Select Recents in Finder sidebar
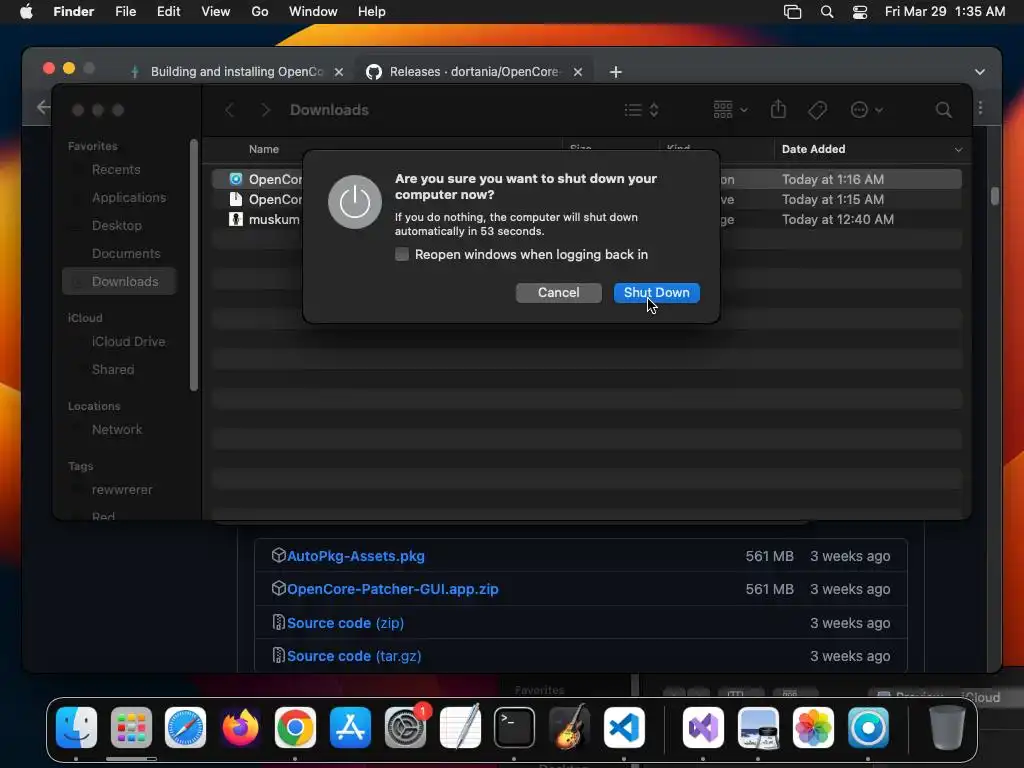Screen dimensions: 1024x768 point(116,169)
